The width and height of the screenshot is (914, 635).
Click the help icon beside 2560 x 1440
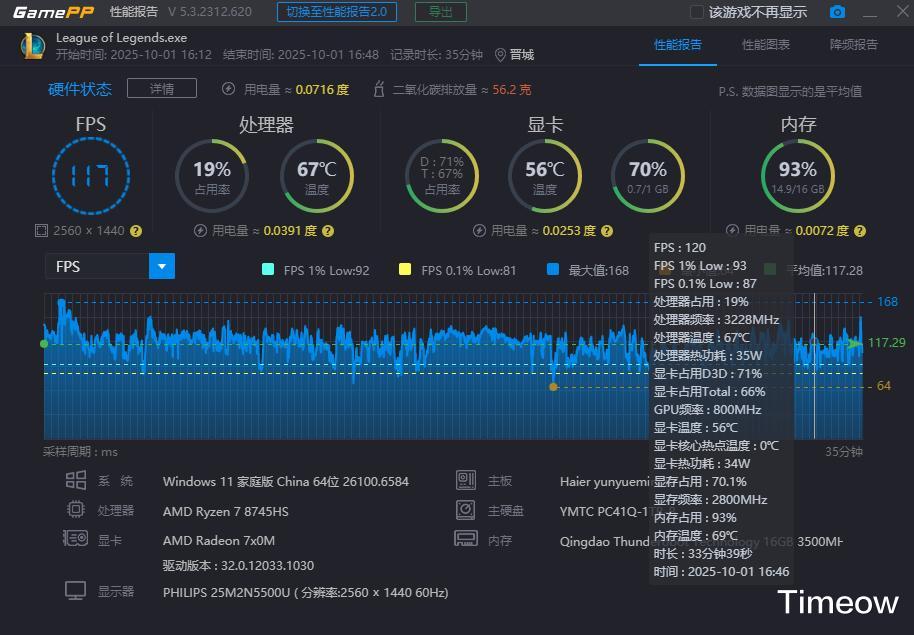pos(136,231)
